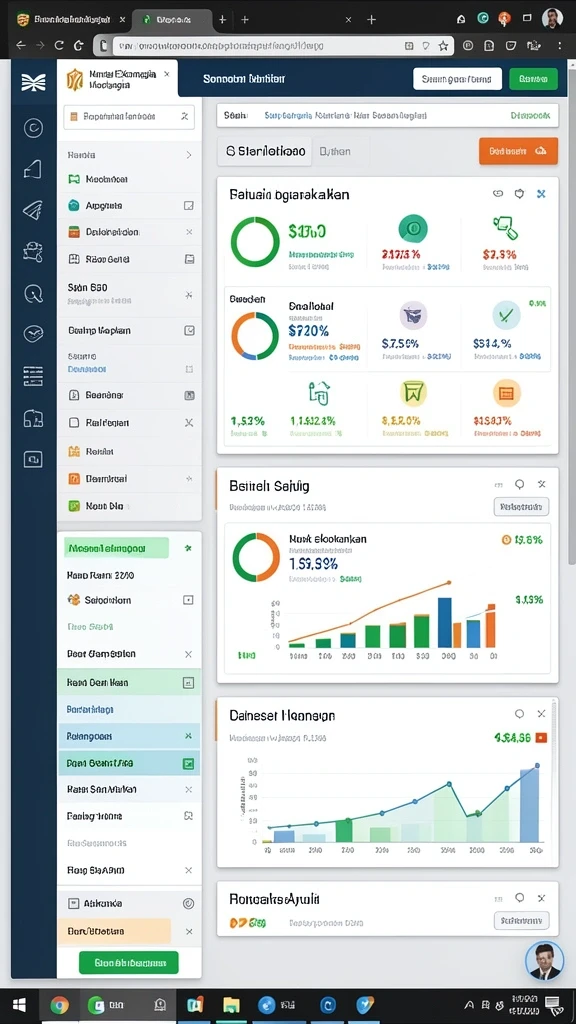Open the user avatar chat bubble
This screenshot has height=1024, width=576.
544,961
